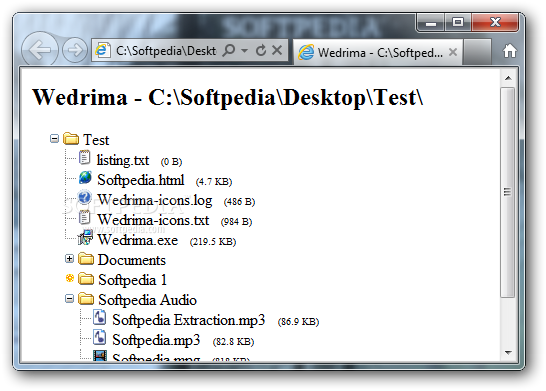Image resolution: width=546 pixels, height=391 pixels.
Task: Click the scrollbar down arrow
Action: [x=508, y=353]
